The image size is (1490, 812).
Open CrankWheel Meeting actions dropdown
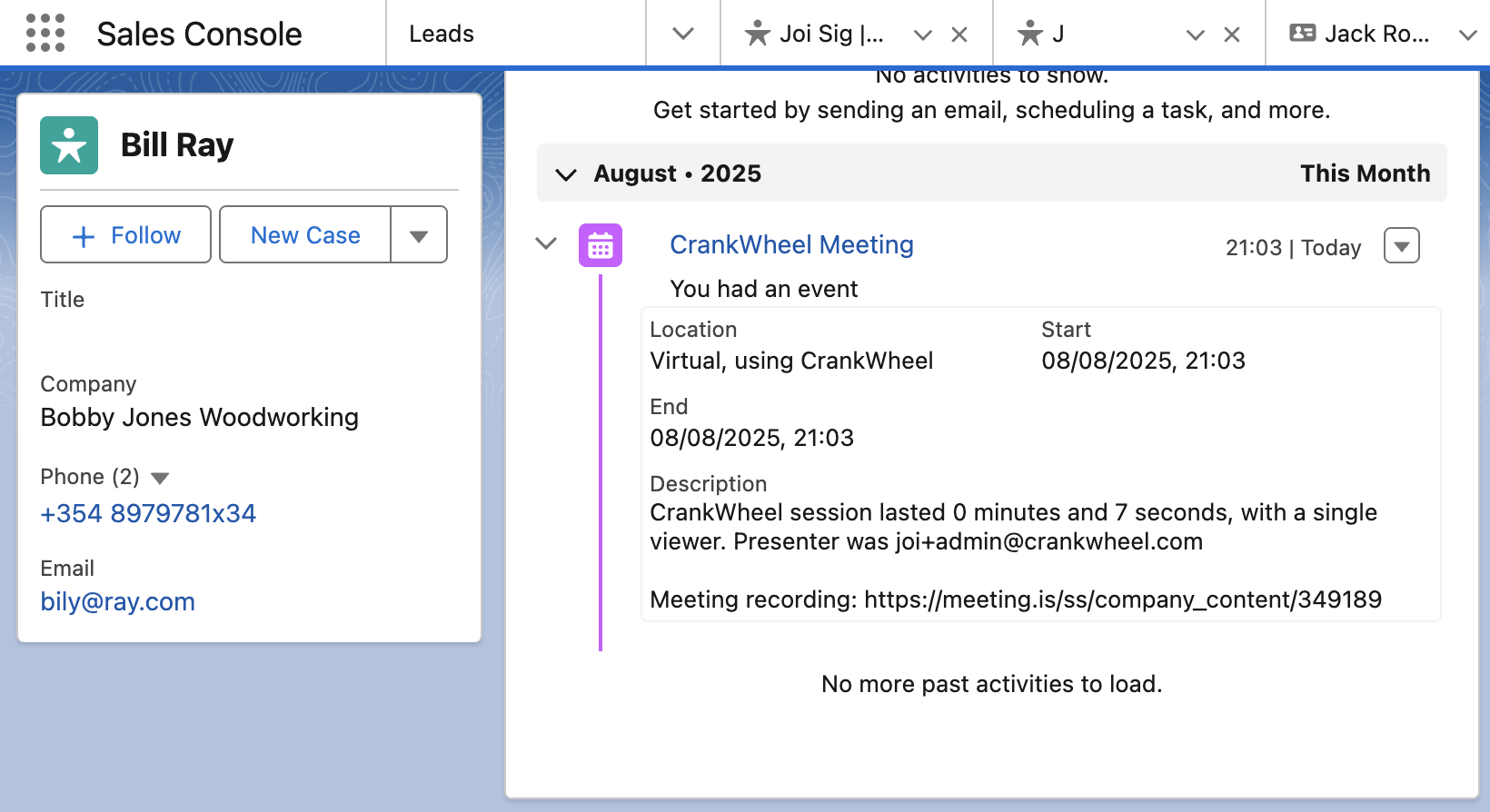point(1401,246)
